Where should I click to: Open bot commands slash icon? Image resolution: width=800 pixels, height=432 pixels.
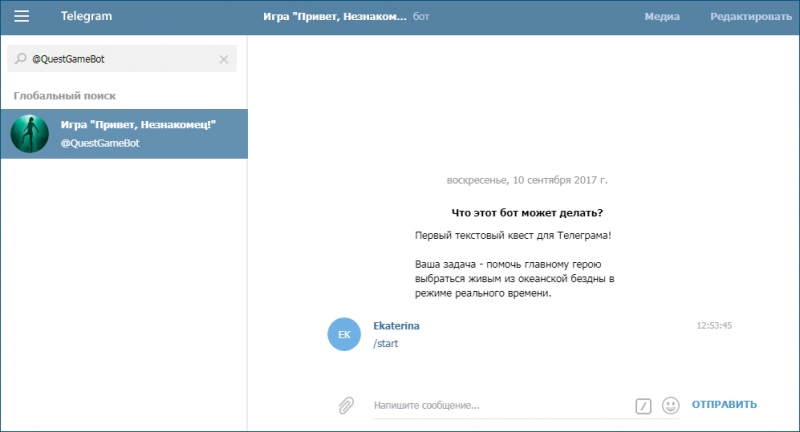pos(643,406)
